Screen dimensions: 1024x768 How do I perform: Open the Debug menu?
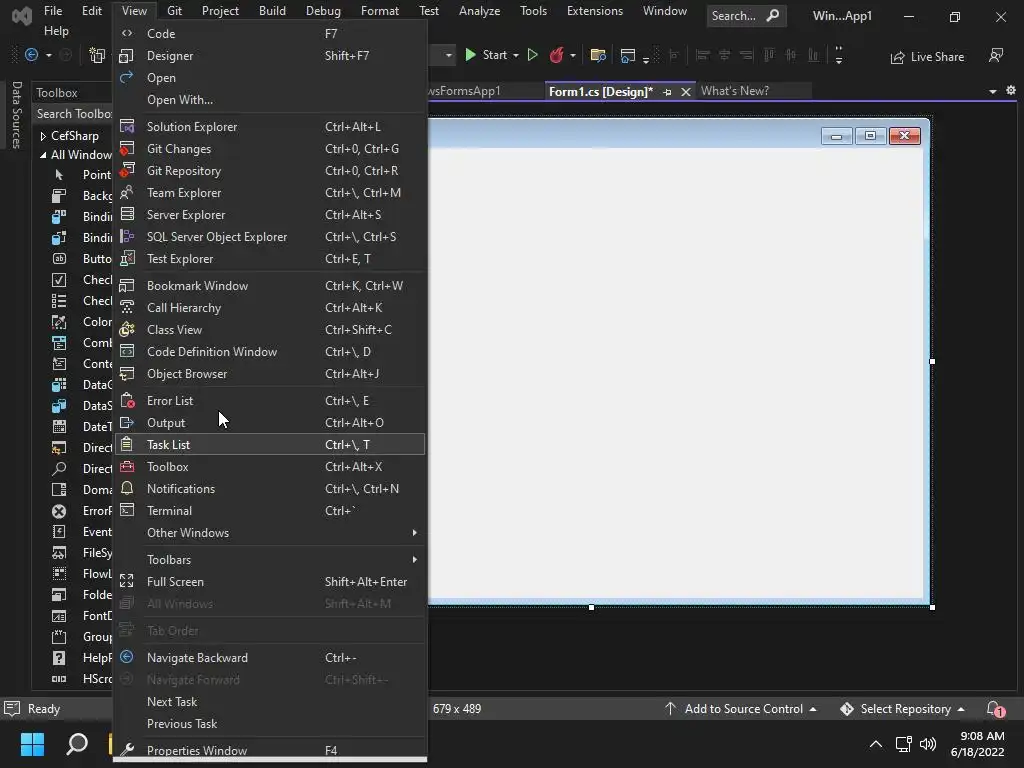point(323,11)
